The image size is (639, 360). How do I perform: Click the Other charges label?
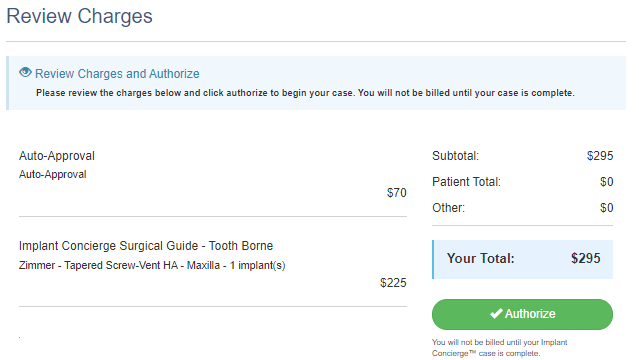coord(448,208)
